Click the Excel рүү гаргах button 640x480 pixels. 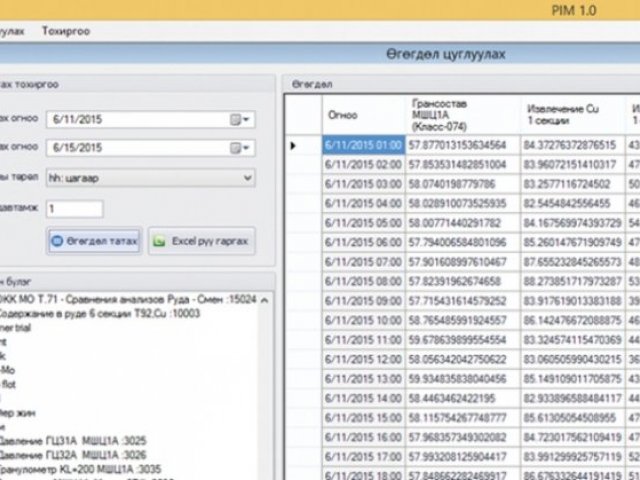202,241
